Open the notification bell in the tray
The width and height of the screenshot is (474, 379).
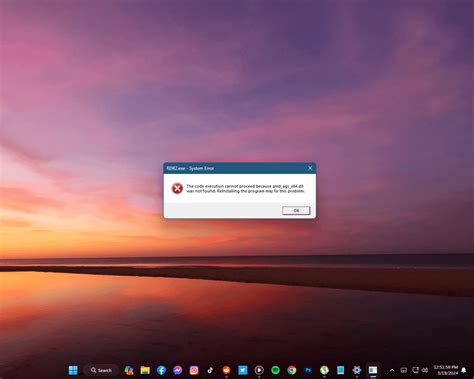pos(464,370)
